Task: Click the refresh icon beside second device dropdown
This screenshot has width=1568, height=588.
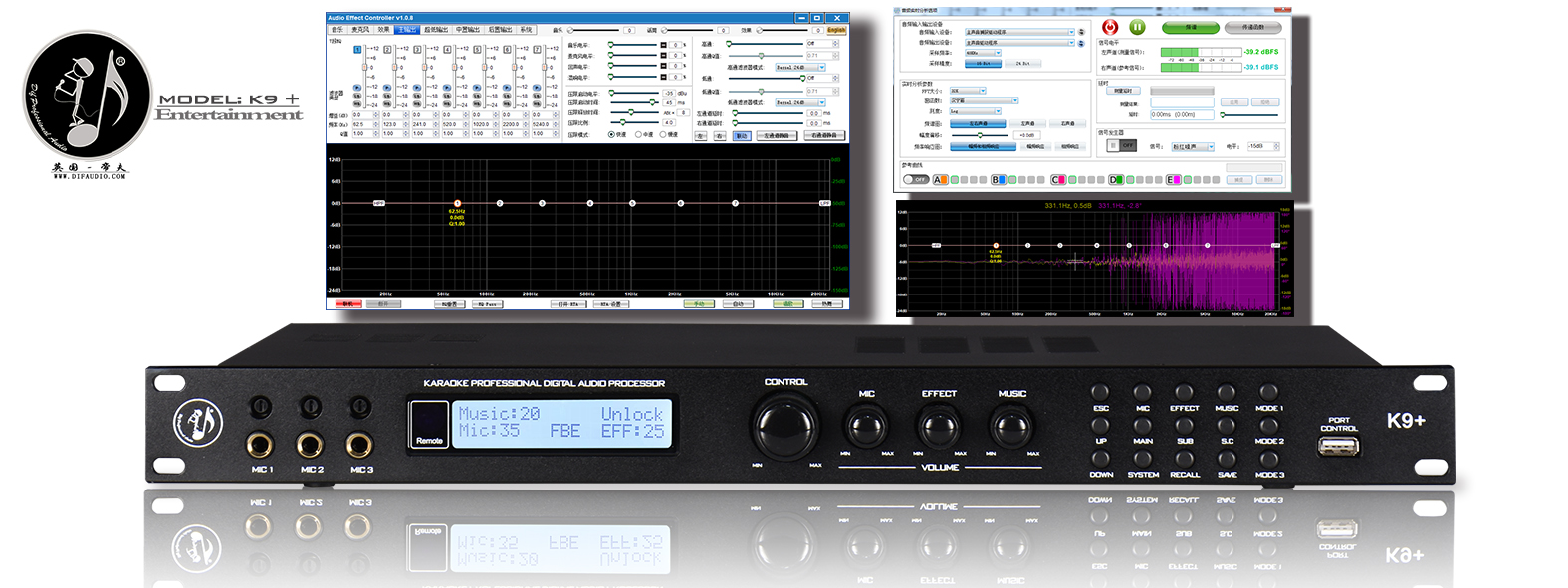Action: [x=1080, y=43]
